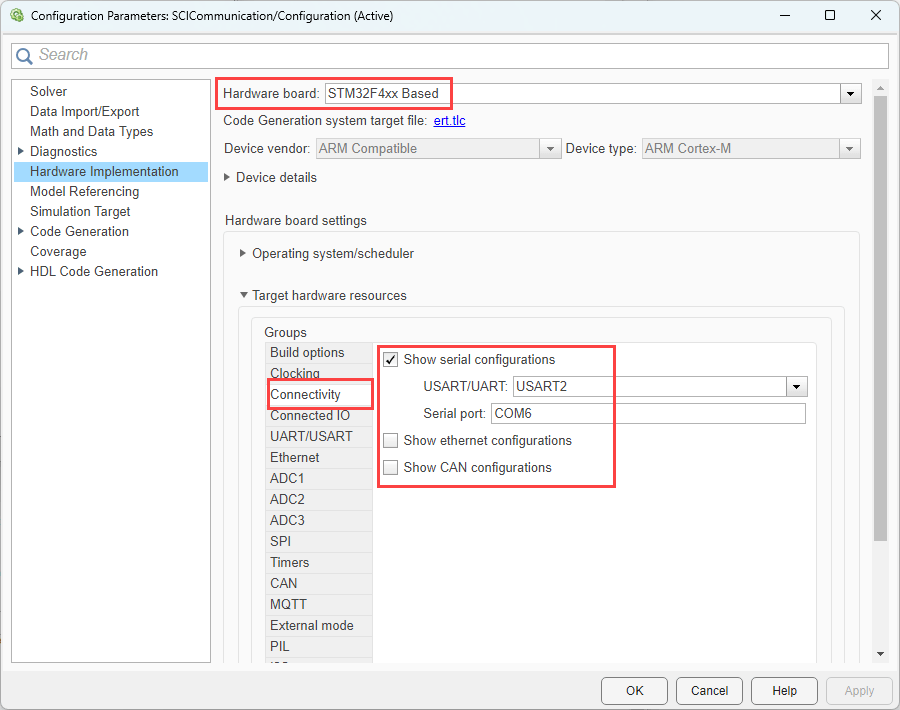Open Help for configuration parameters
The height and width of the screenshot is (710, 900).
coord(784,690)
